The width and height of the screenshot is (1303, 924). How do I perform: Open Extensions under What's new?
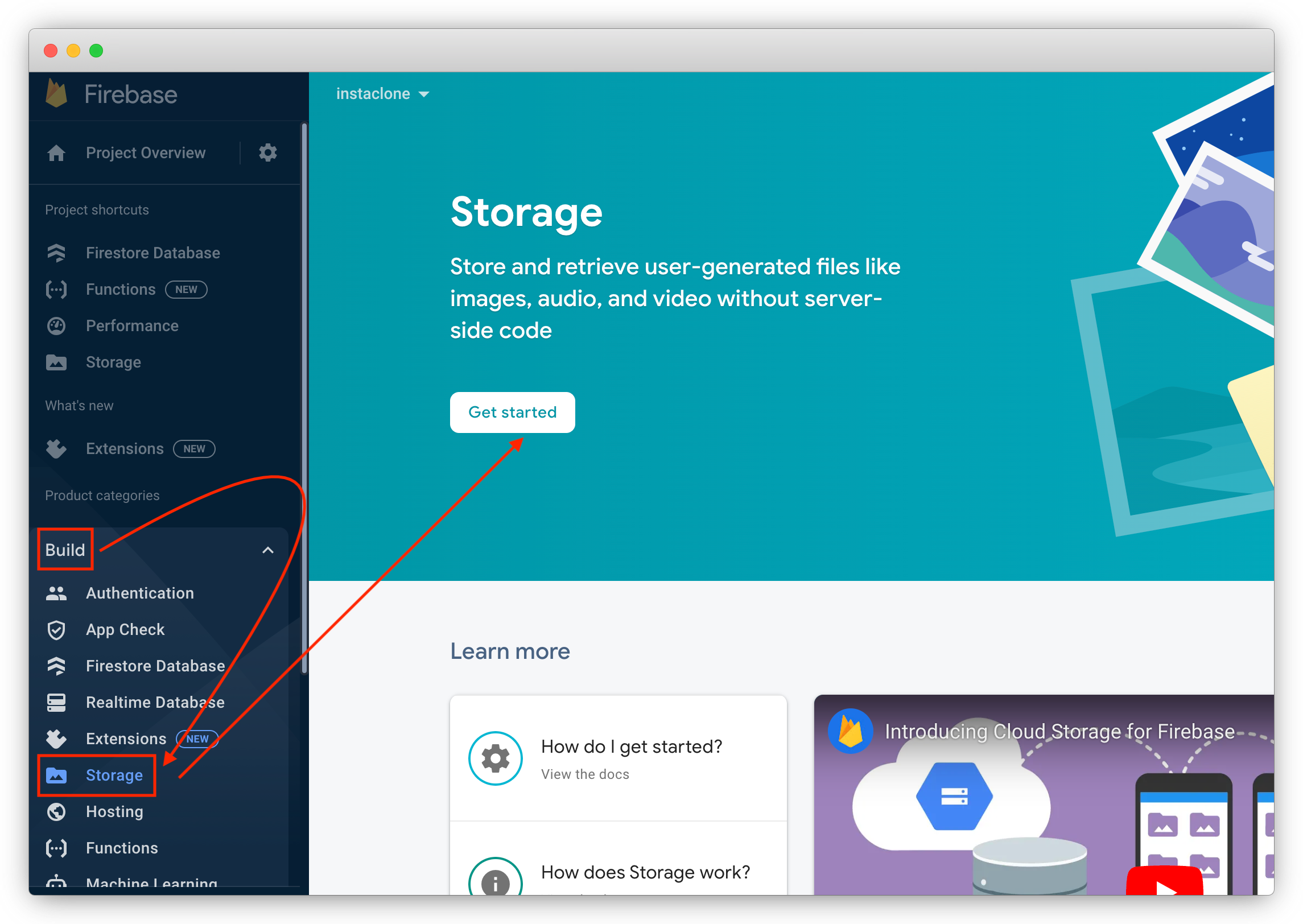[x=125, y=449]
